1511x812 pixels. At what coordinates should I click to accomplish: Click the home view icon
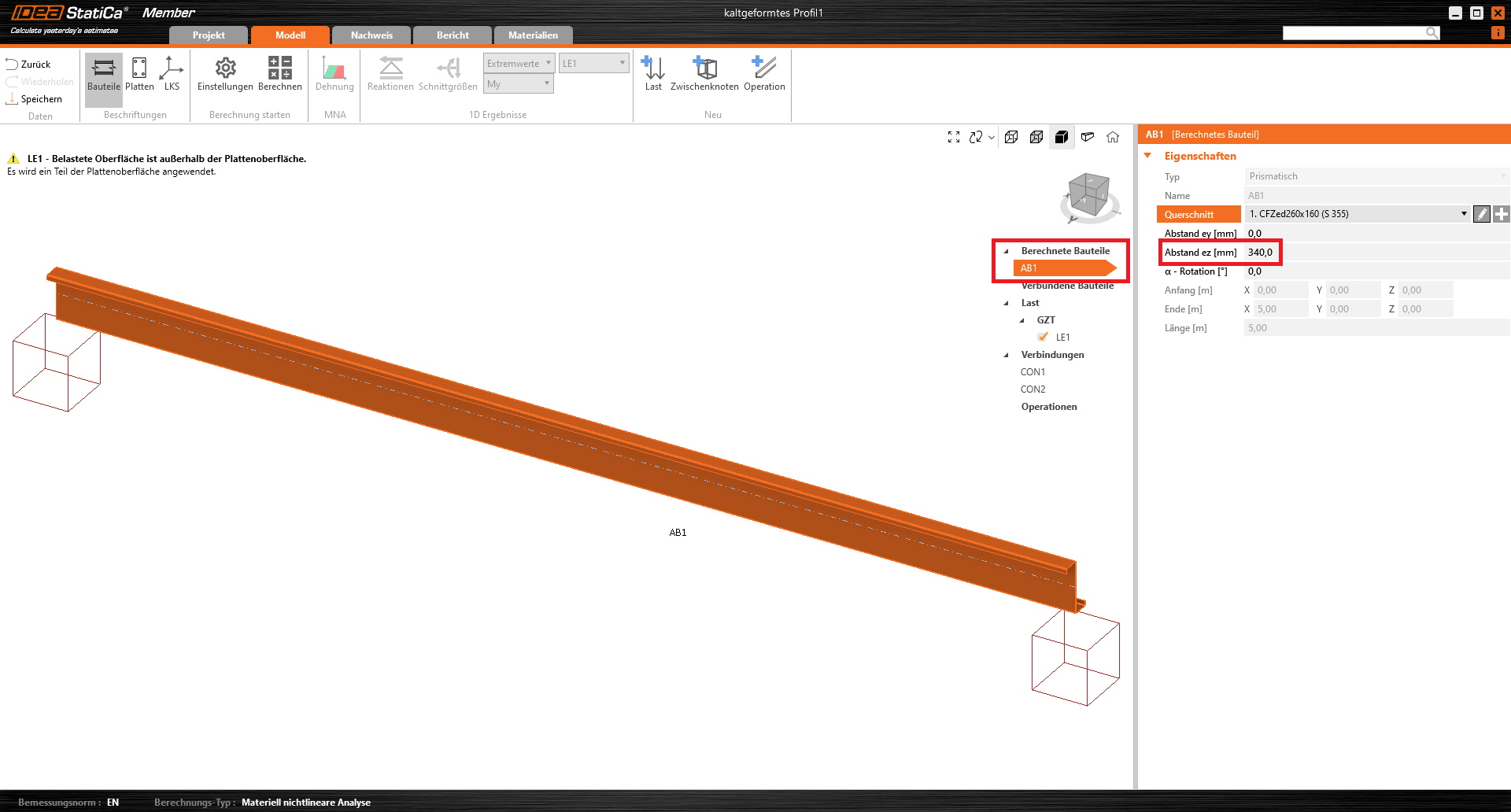tap(1113, 137)
